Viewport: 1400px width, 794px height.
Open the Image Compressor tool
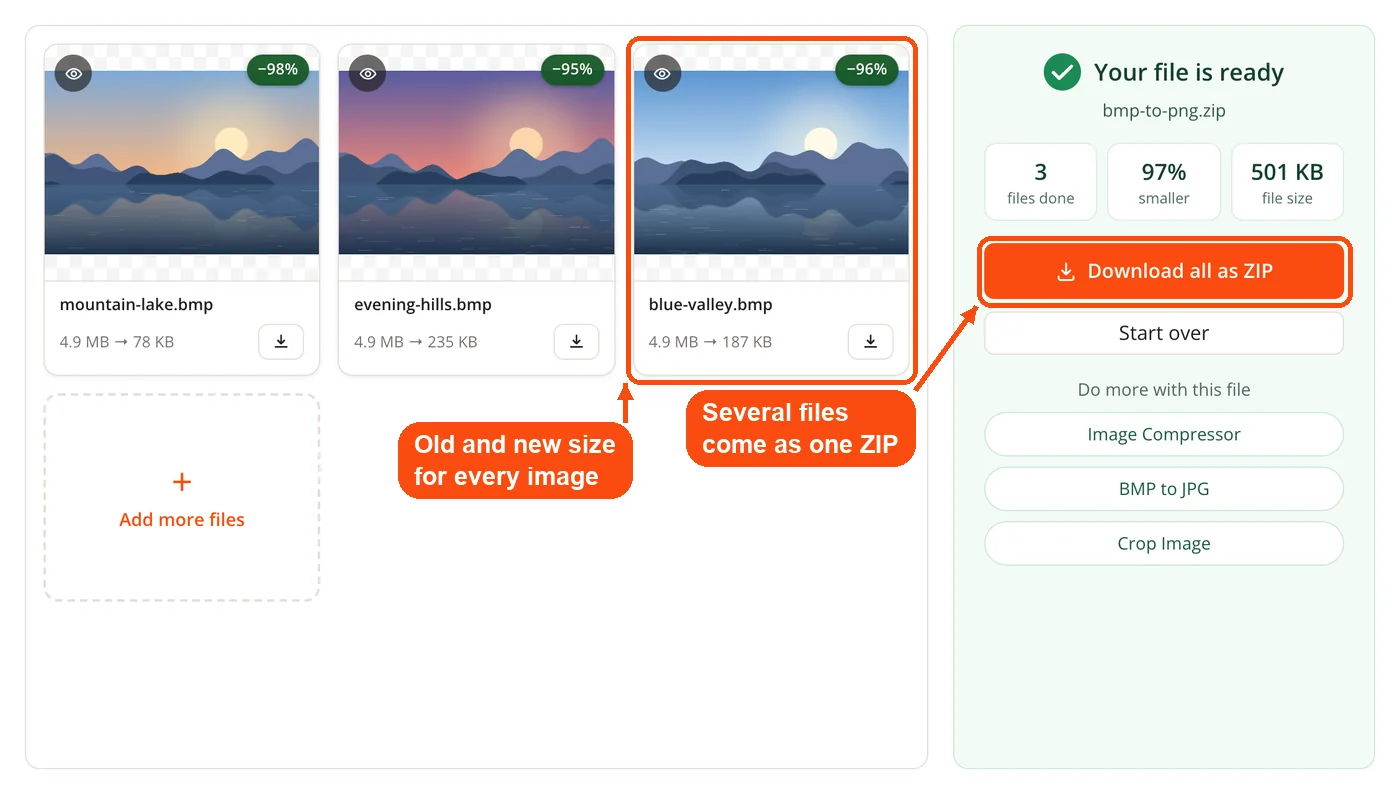click(1164, 434)
